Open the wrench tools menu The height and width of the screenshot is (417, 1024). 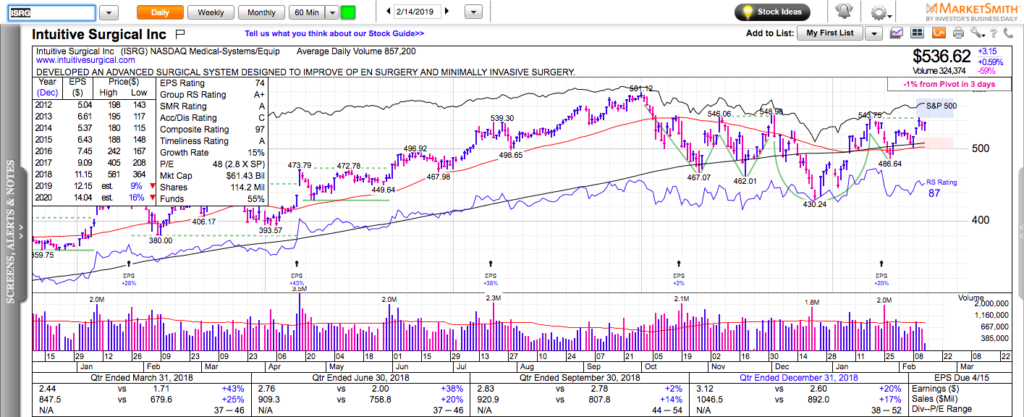[976, 33]
